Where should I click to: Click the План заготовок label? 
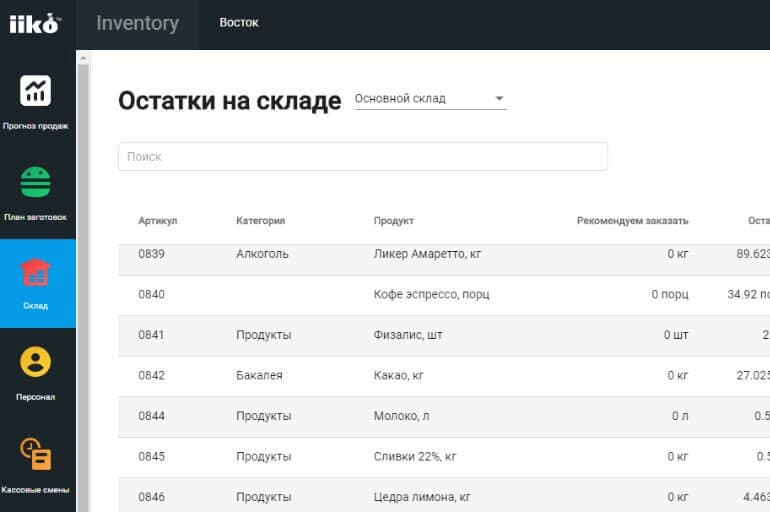point(35,217)
